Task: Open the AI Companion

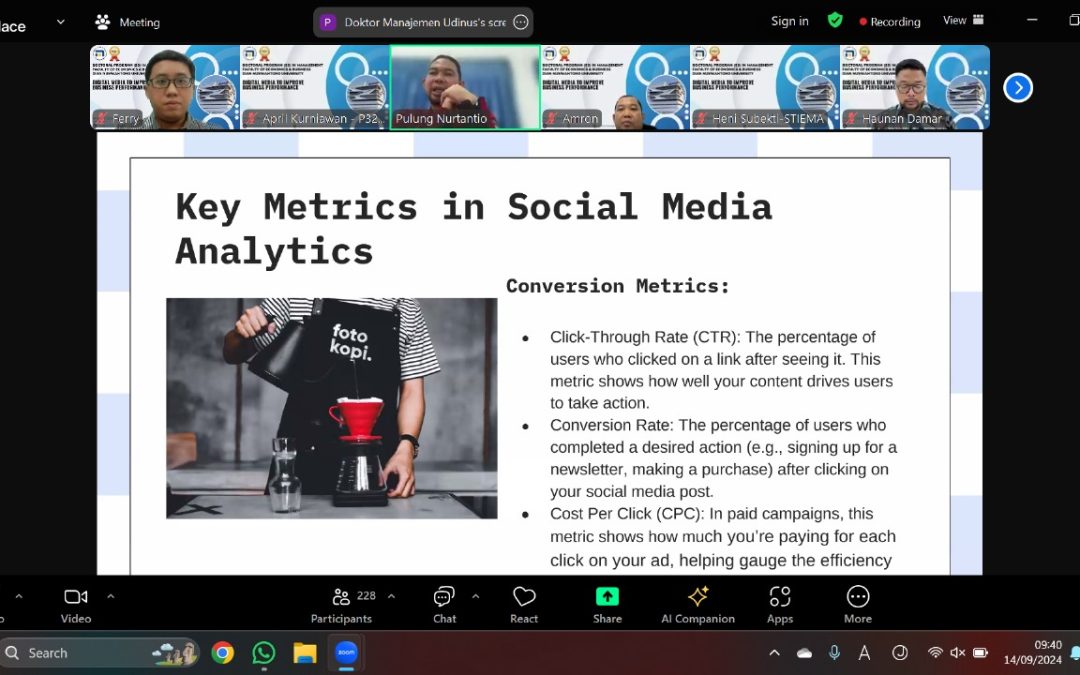Action: pos(698,604)
